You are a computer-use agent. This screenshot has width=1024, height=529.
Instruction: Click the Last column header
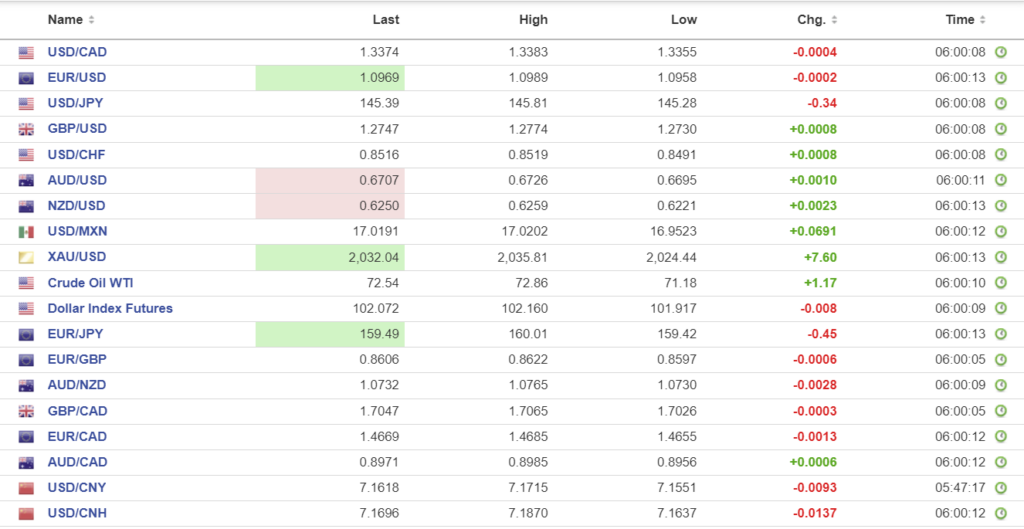385,20
